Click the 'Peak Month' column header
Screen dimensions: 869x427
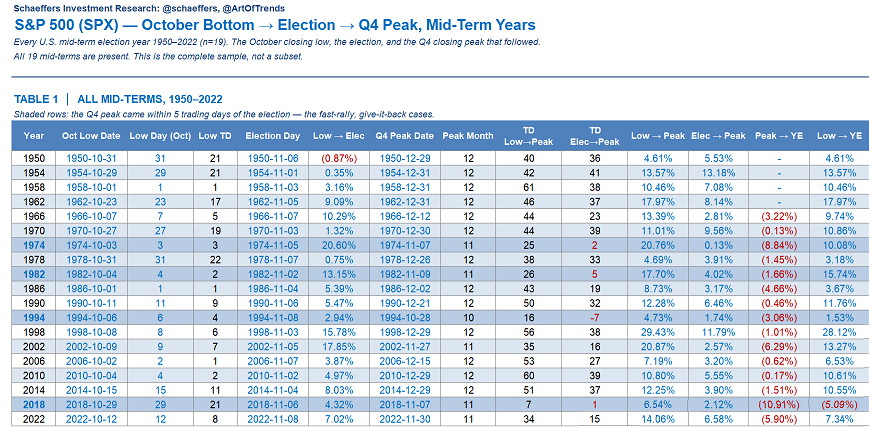coord(467,136)
